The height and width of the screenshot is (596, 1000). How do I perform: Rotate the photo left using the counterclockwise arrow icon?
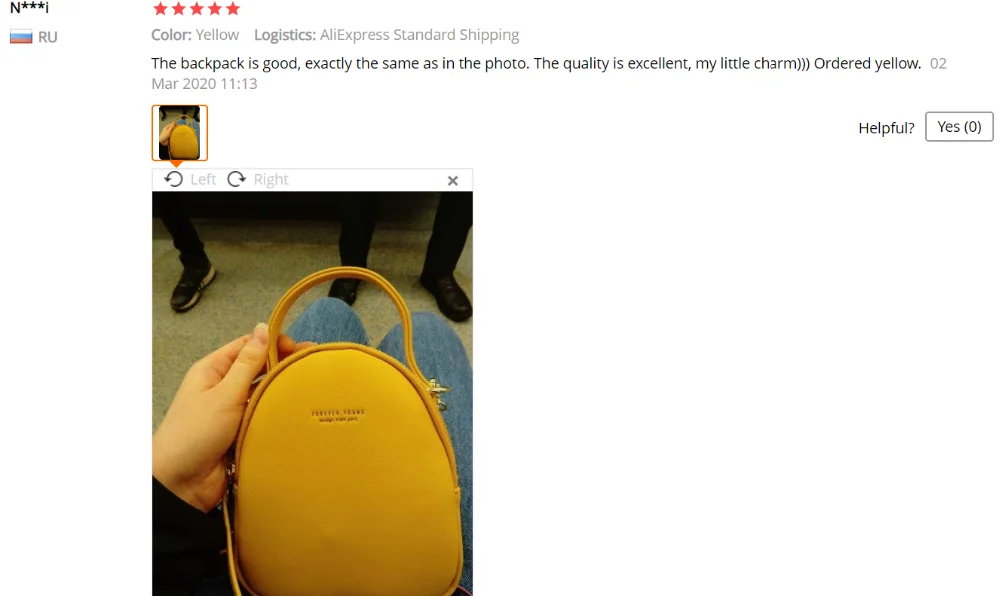(173, 179)
